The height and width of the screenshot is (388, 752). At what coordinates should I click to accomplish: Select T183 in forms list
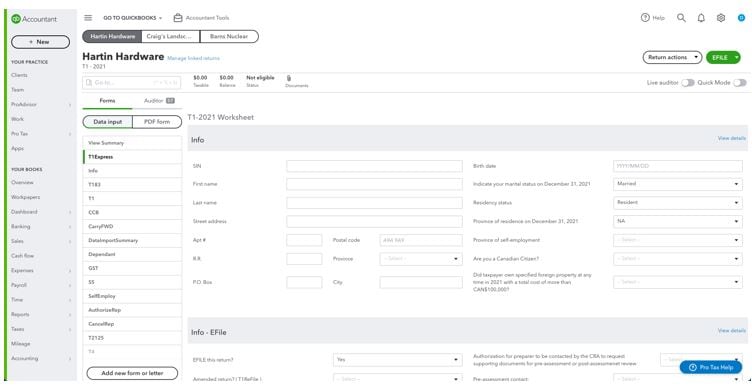pyautogui.click(x=132, y=185)
